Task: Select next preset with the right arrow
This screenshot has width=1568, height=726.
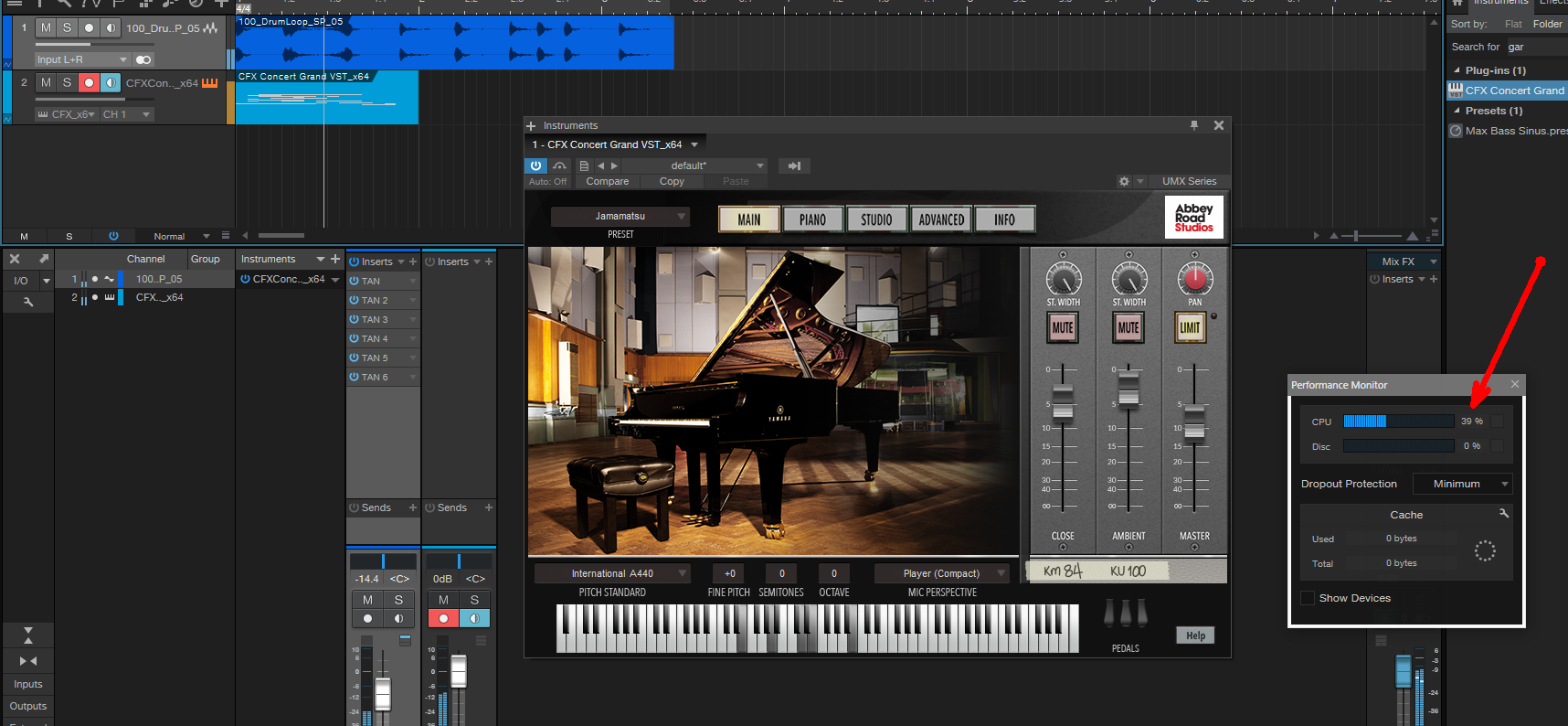Action: pos(615,165)
